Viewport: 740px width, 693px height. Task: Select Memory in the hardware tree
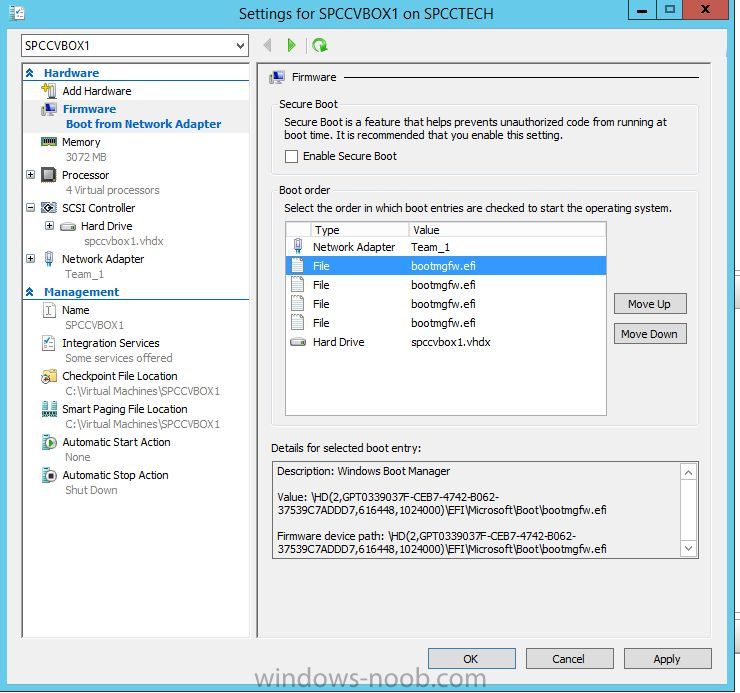click(81, 142)
